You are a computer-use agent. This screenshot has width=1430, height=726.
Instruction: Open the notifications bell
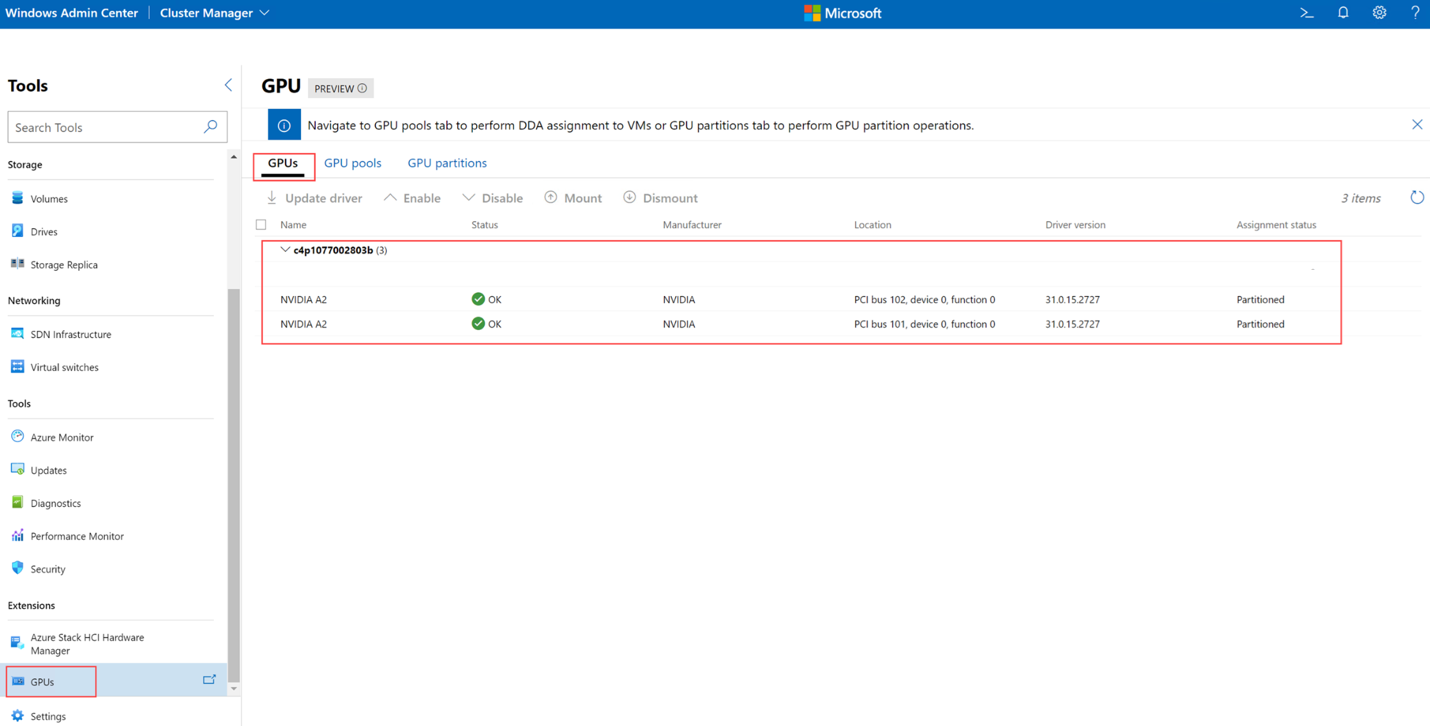pos(1343,13)
